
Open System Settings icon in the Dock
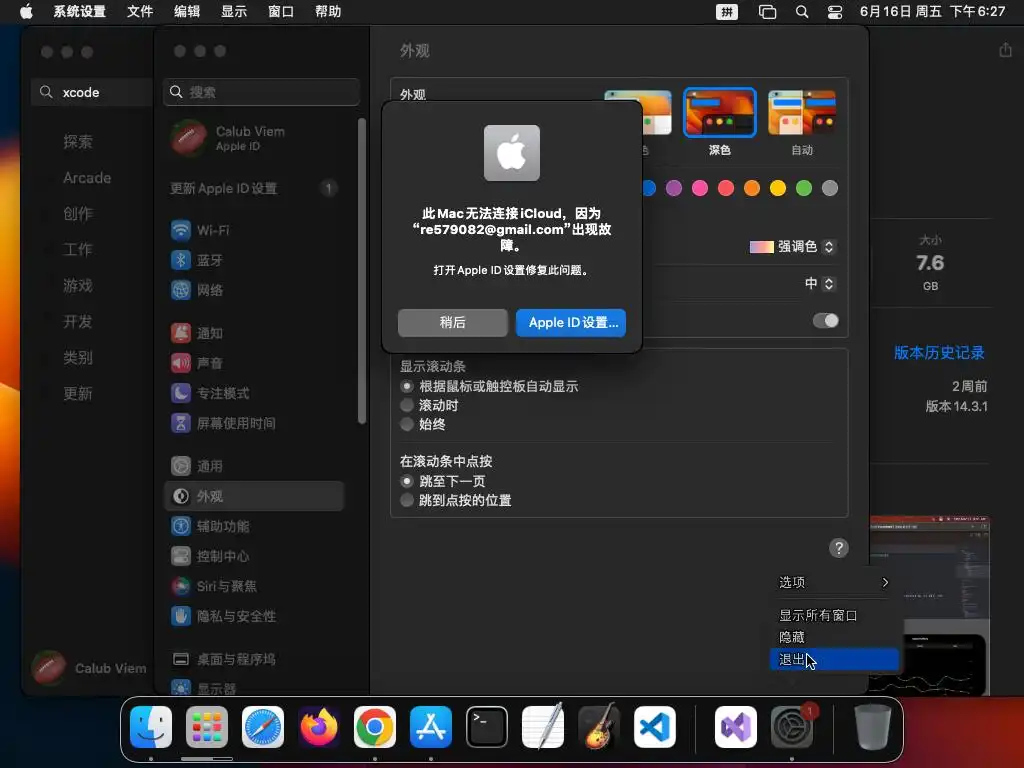click(792, 727)
